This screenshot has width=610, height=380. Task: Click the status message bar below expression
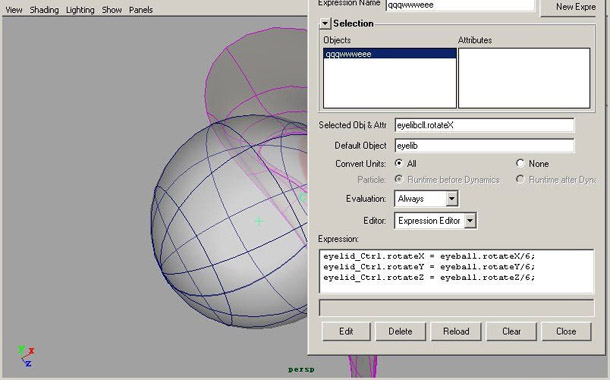(x=456, y=308)
